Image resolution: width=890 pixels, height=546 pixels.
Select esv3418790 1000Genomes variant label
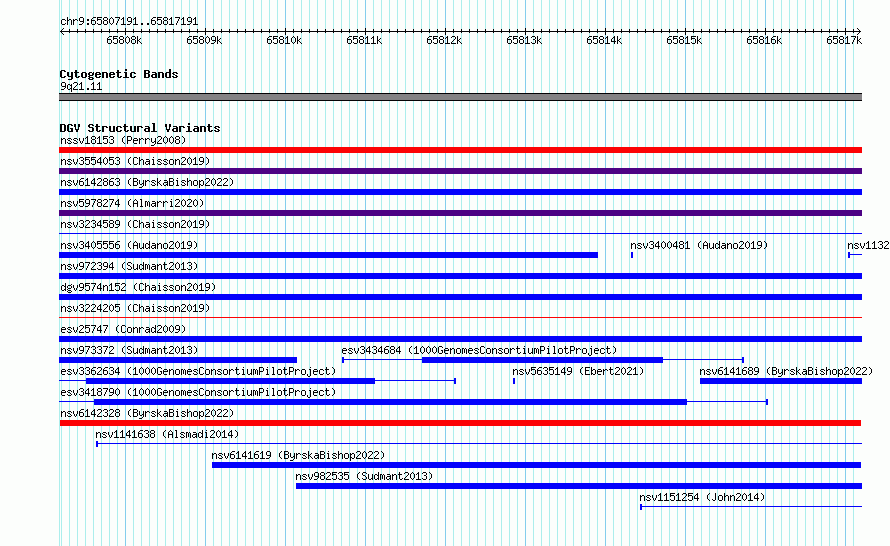tap(198, 392)
